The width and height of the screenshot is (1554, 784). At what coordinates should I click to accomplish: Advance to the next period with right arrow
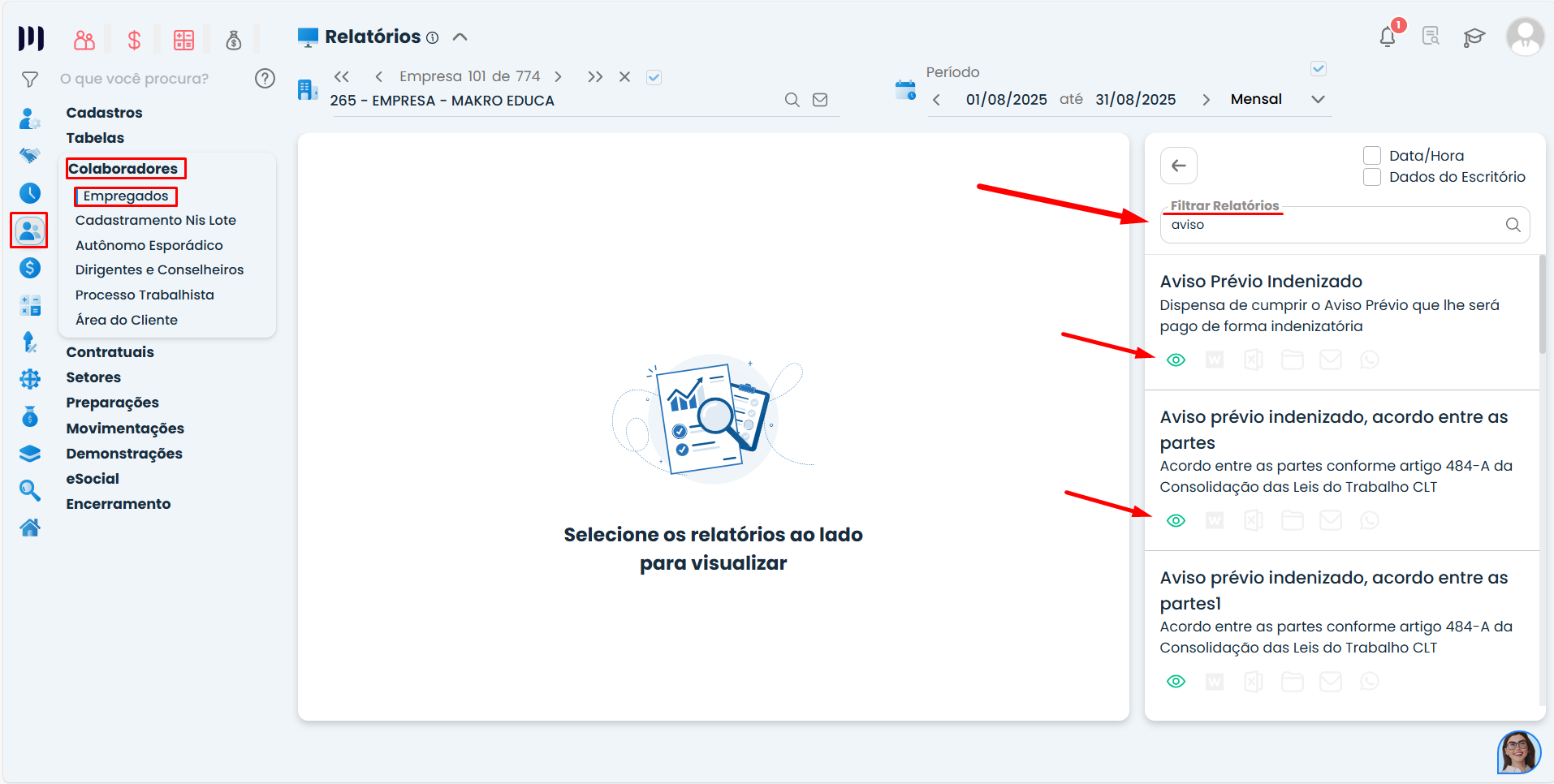click(1207, 100)
